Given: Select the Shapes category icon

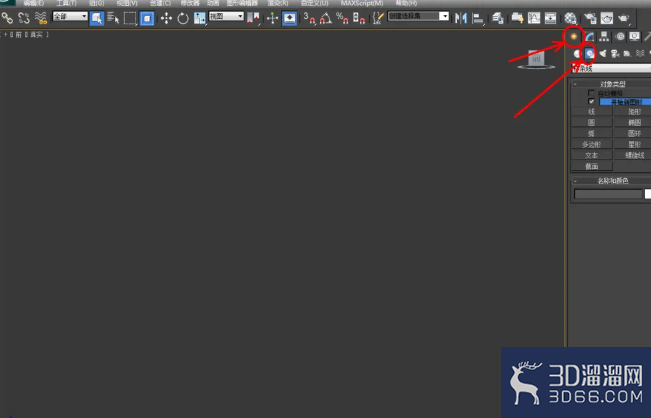Looking at the screenshot, I should tap(590, 54).
